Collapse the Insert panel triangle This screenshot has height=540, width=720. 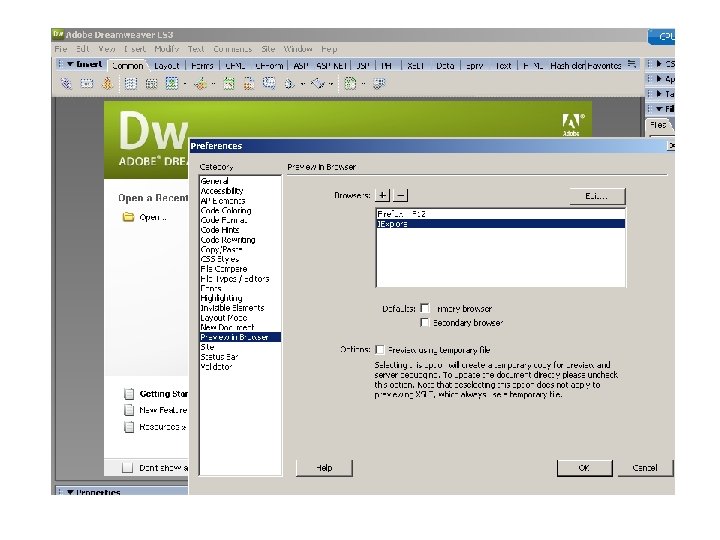pyautogui.click(x=70, y=64)
